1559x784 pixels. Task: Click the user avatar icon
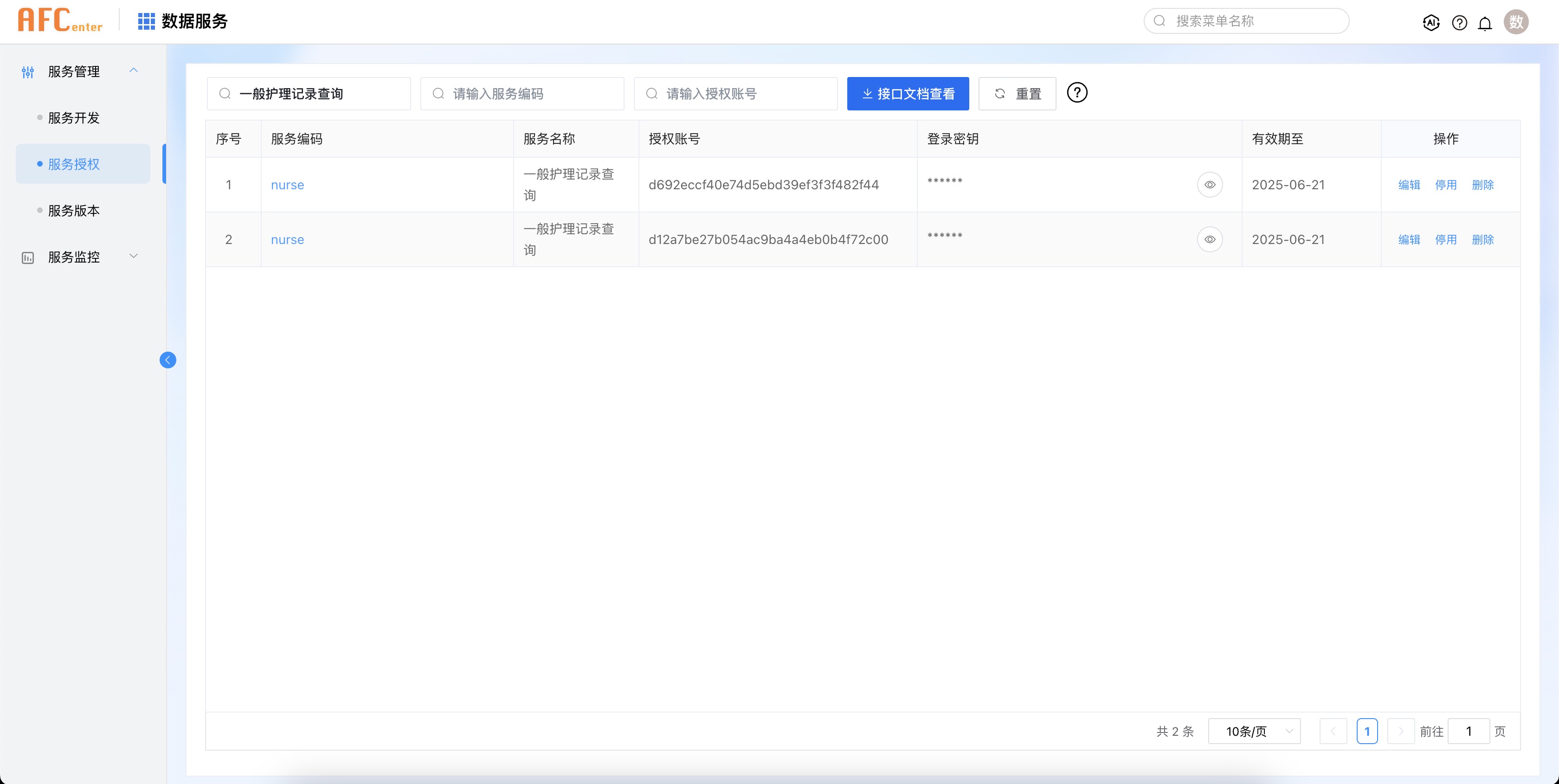[x=1515, y=22]
